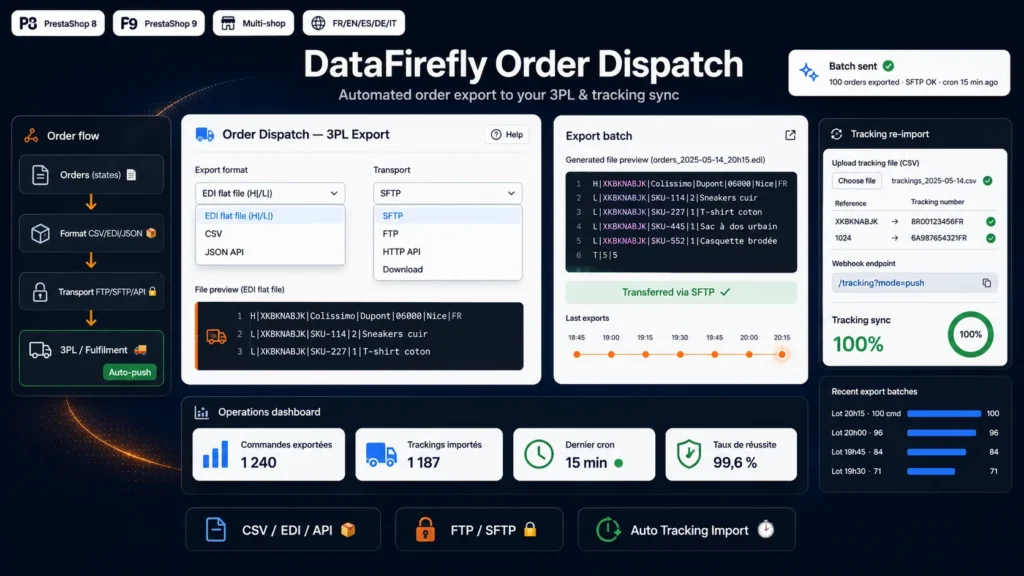Viewport: 1024px width, 576px height.
Task: Select FTP in Transport list
Action: tap(448, 234)
